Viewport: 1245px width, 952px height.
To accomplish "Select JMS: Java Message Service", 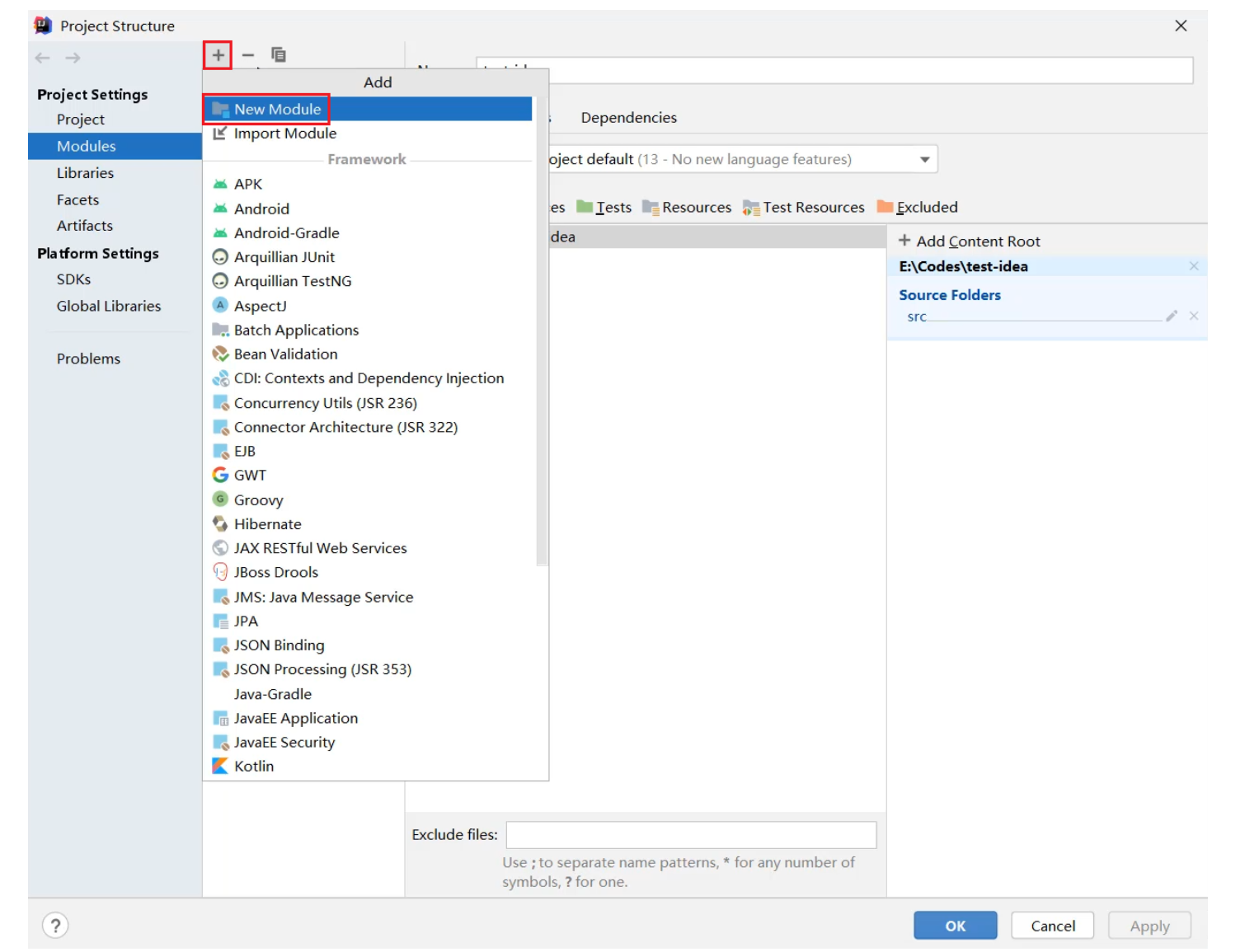I will click(368, 597).
